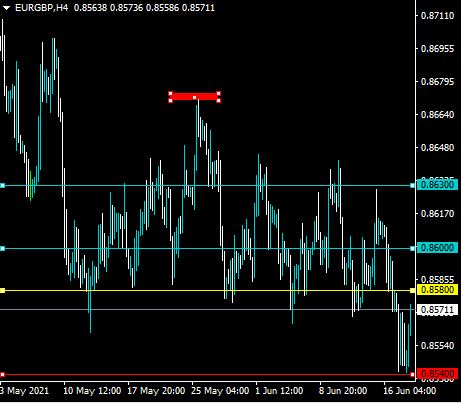Click the 8 Jun 20:00 time label
This screenshot has height=403, width=461.
(343, 391)
